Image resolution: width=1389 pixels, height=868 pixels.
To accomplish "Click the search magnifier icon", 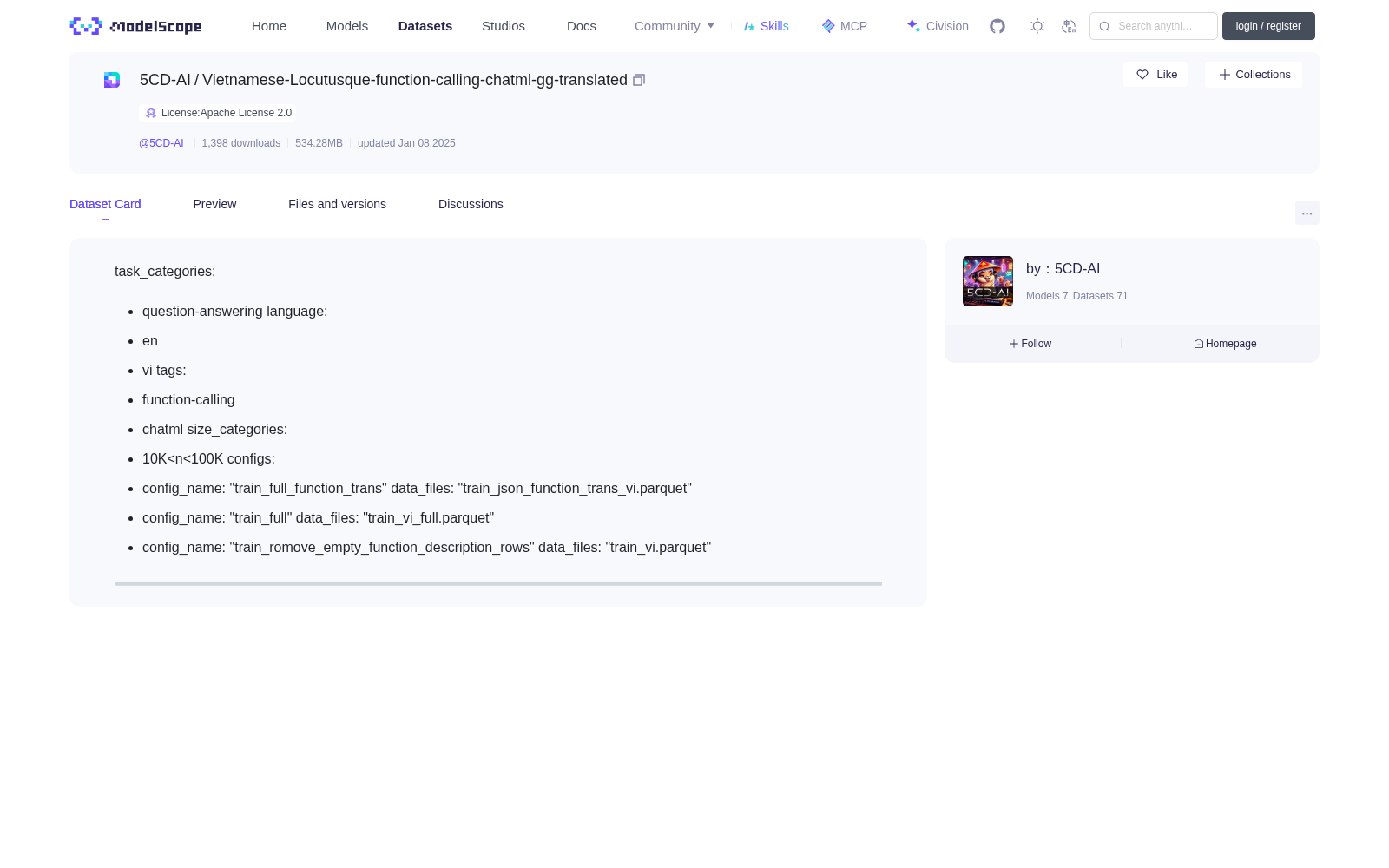I will [1104, 26].
